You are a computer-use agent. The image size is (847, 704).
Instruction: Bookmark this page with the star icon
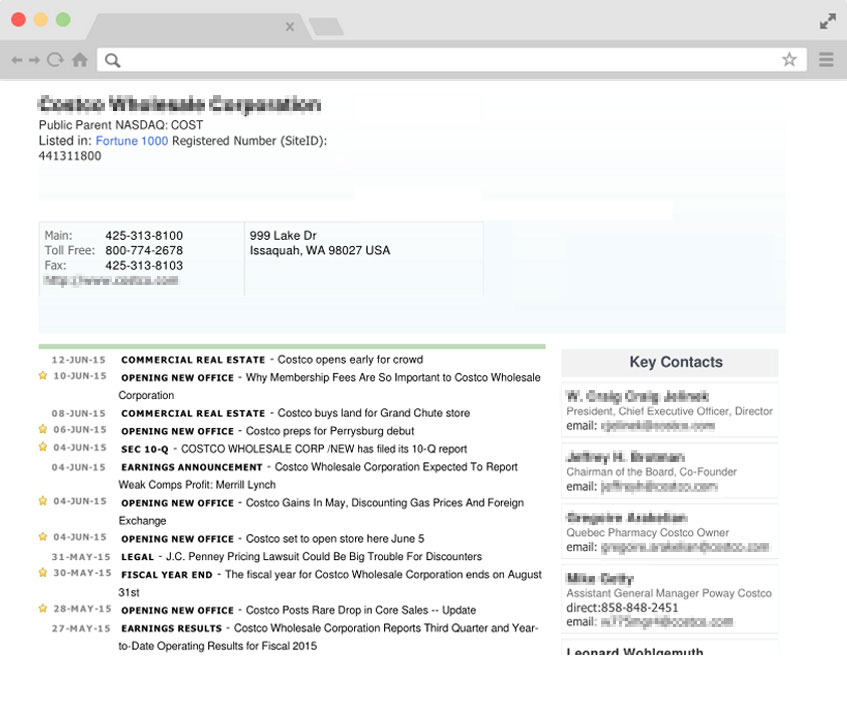(x=789, y=59)
